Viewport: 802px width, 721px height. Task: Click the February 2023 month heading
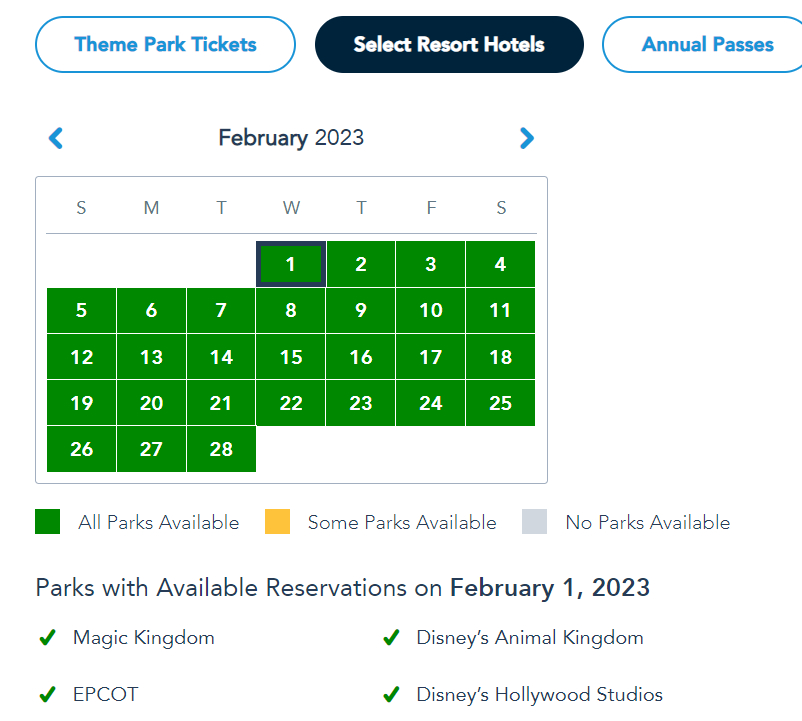[291, 138]
